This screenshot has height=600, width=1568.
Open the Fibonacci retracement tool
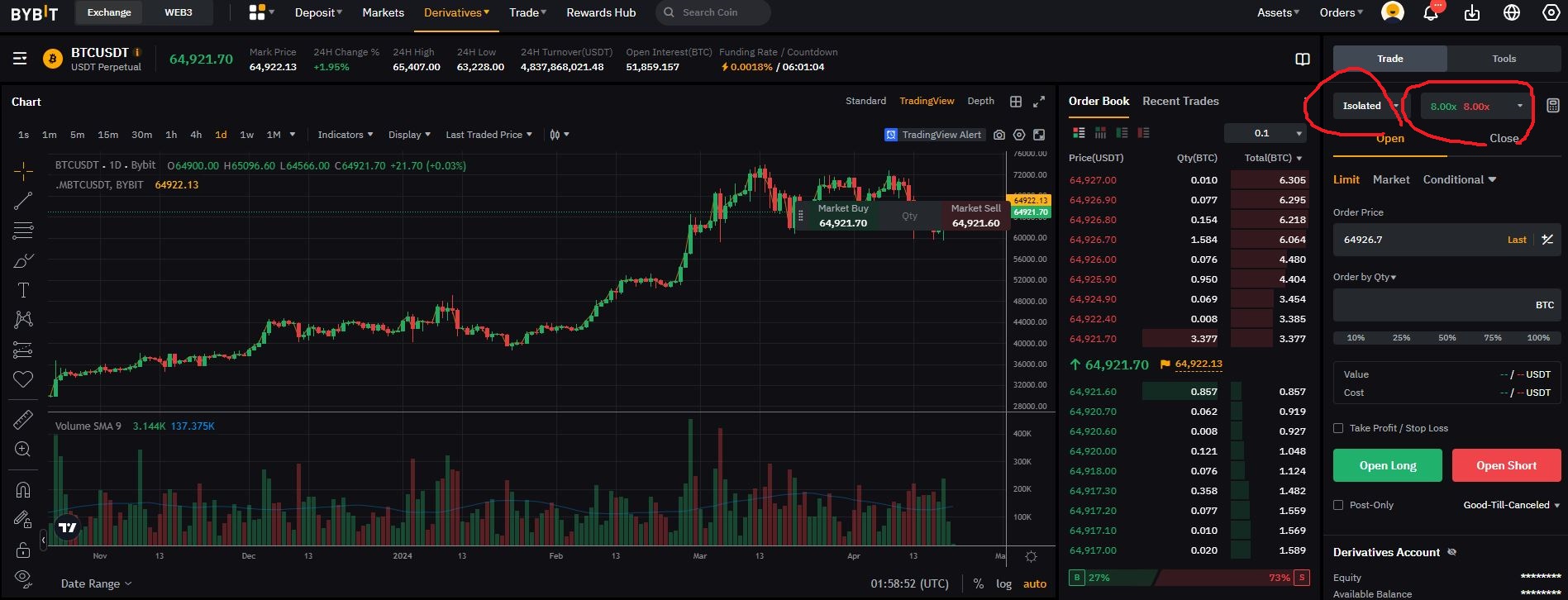tap(23, 231)
